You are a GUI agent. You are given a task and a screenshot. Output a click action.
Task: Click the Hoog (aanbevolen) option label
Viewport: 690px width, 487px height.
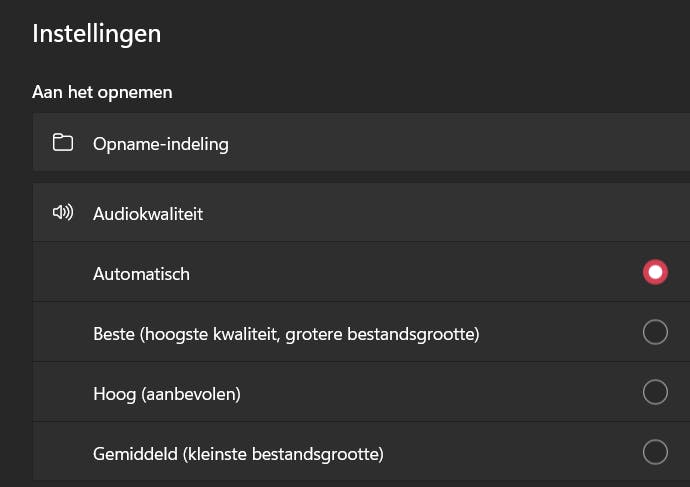pos(167,394)
